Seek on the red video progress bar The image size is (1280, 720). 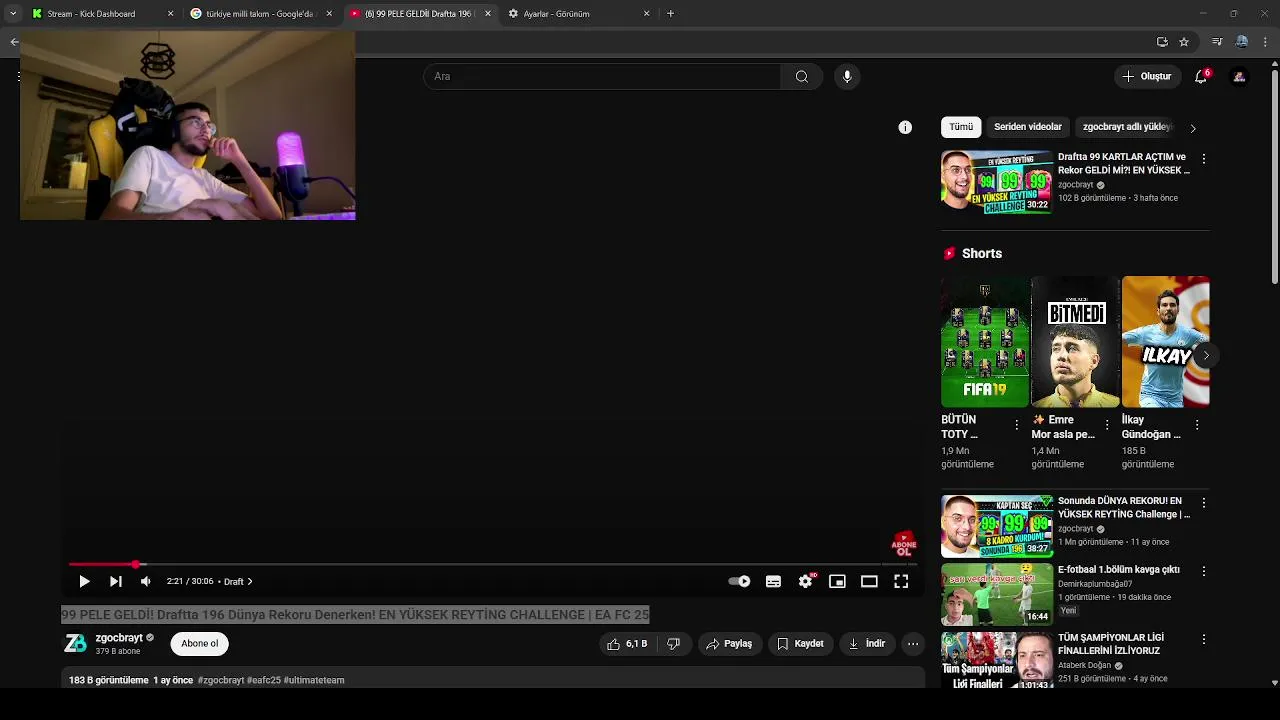point(492,565)
